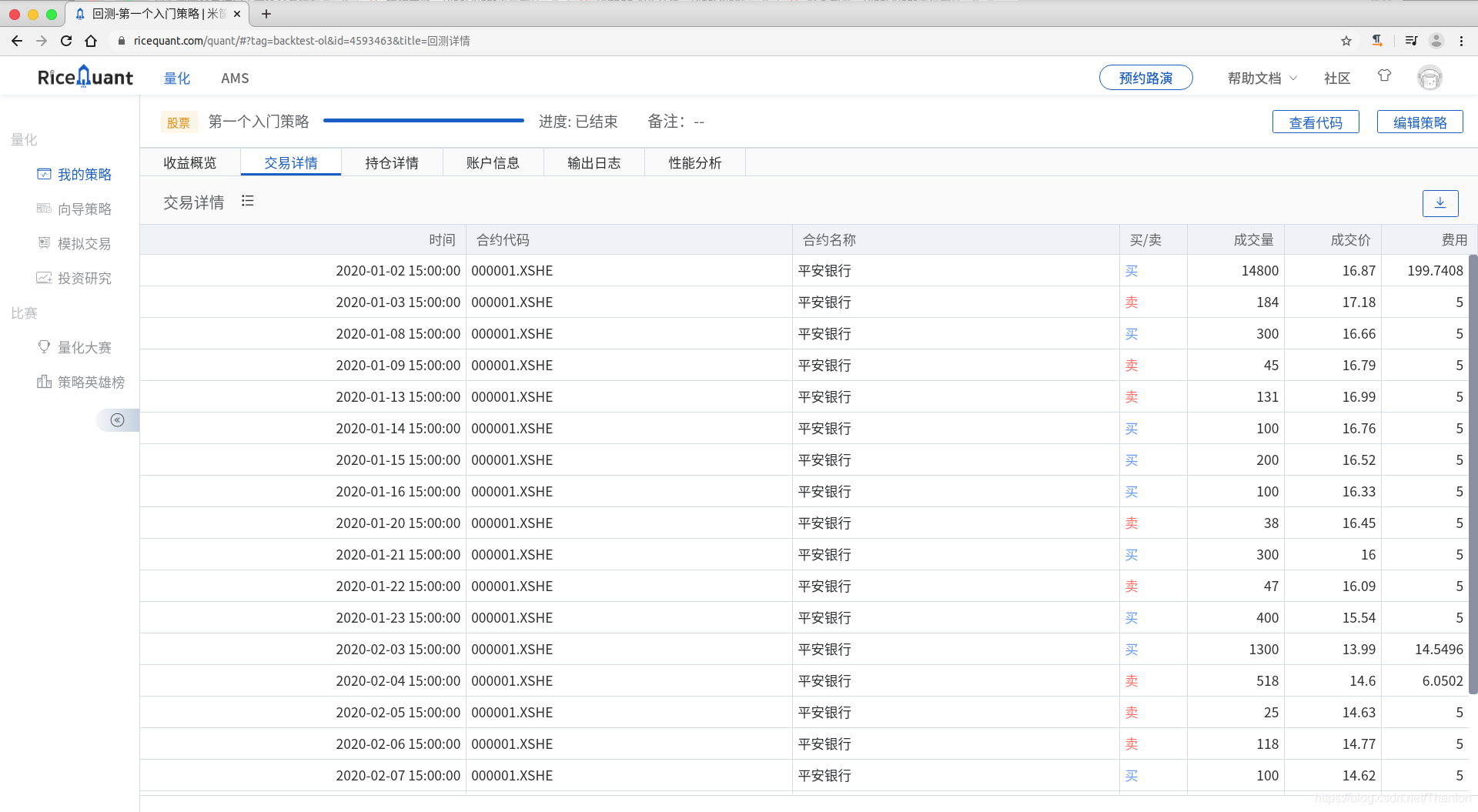Click the browser address bar URL
1478x812 pixels.
tap(302, 41)
